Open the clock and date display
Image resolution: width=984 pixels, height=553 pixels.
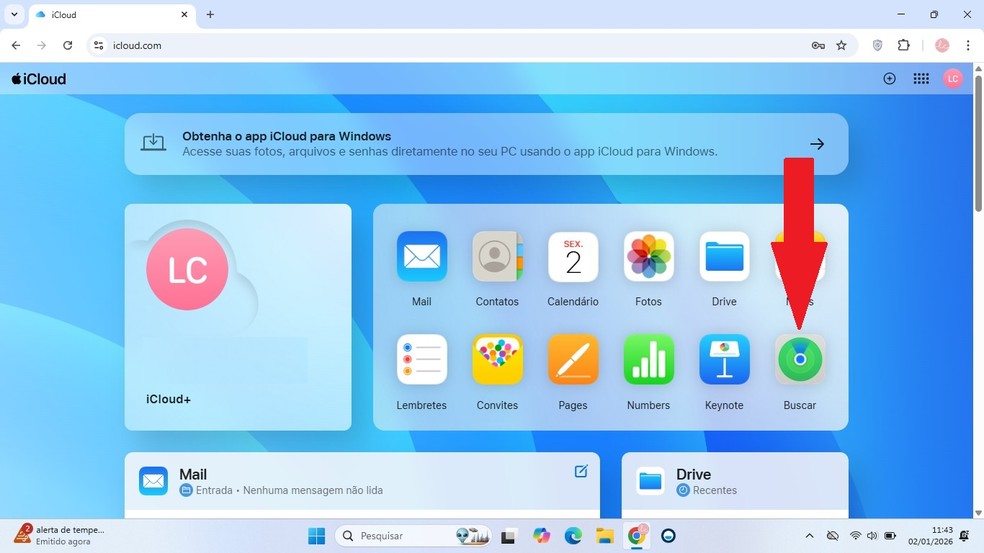(931, 535)
